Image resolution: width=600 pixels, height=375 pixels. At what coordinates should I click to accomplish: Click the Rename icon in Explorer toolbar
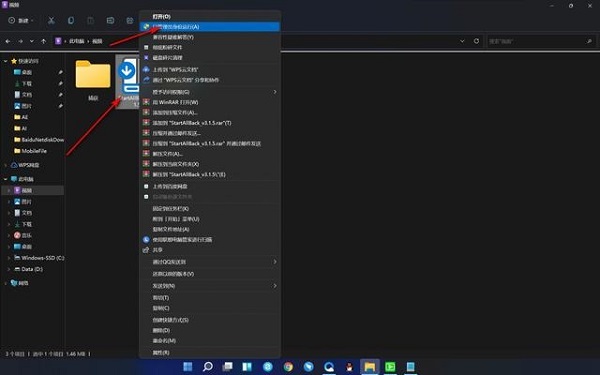click(110, 20)
